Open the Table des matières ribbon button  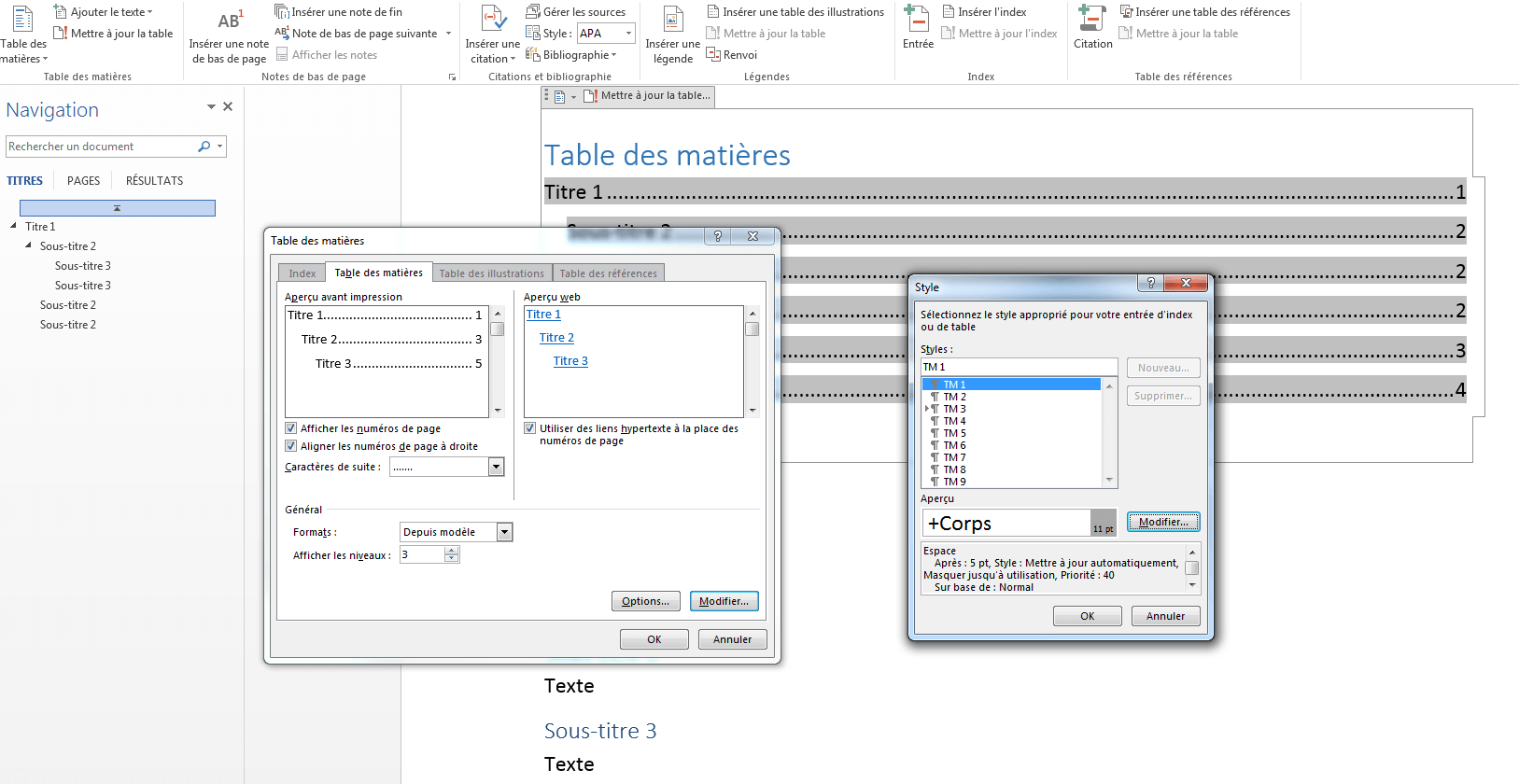22,34
